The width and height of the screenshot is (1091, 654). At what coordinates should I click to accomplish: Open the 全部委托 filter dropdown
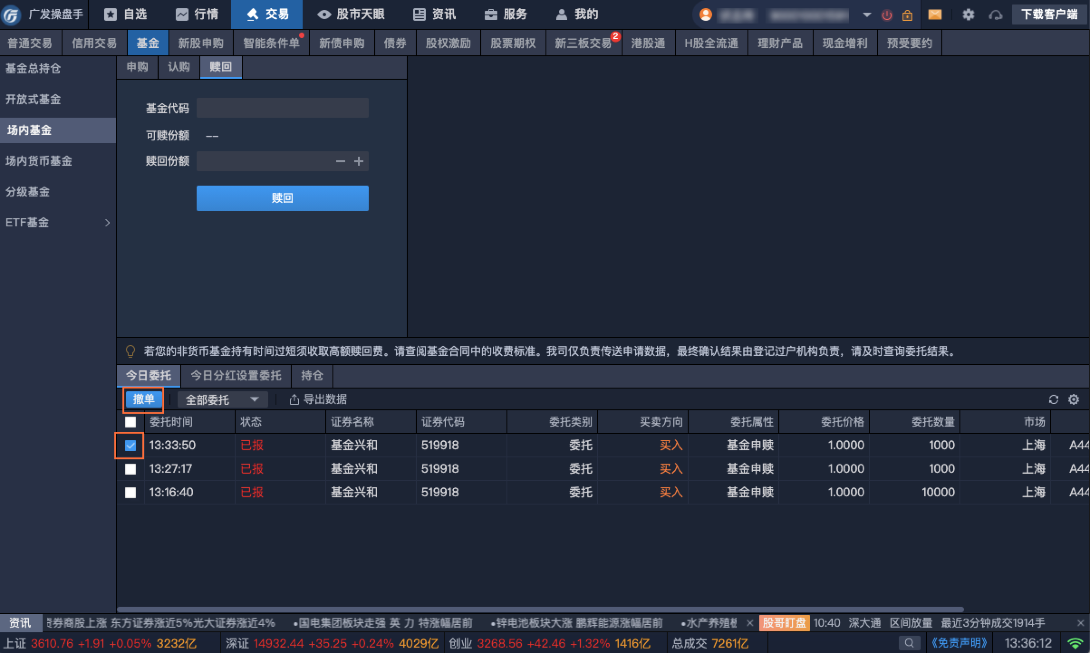tap(221, 400)
